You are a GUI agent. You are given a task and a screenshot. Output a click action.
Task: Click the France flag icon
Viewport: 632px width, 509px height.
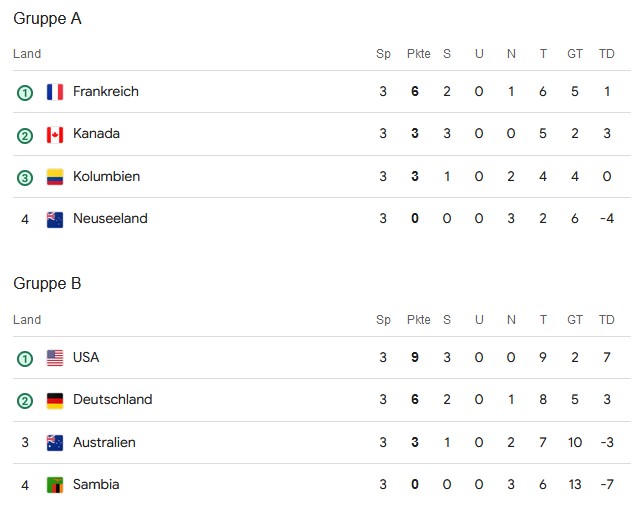pos(55,92)
